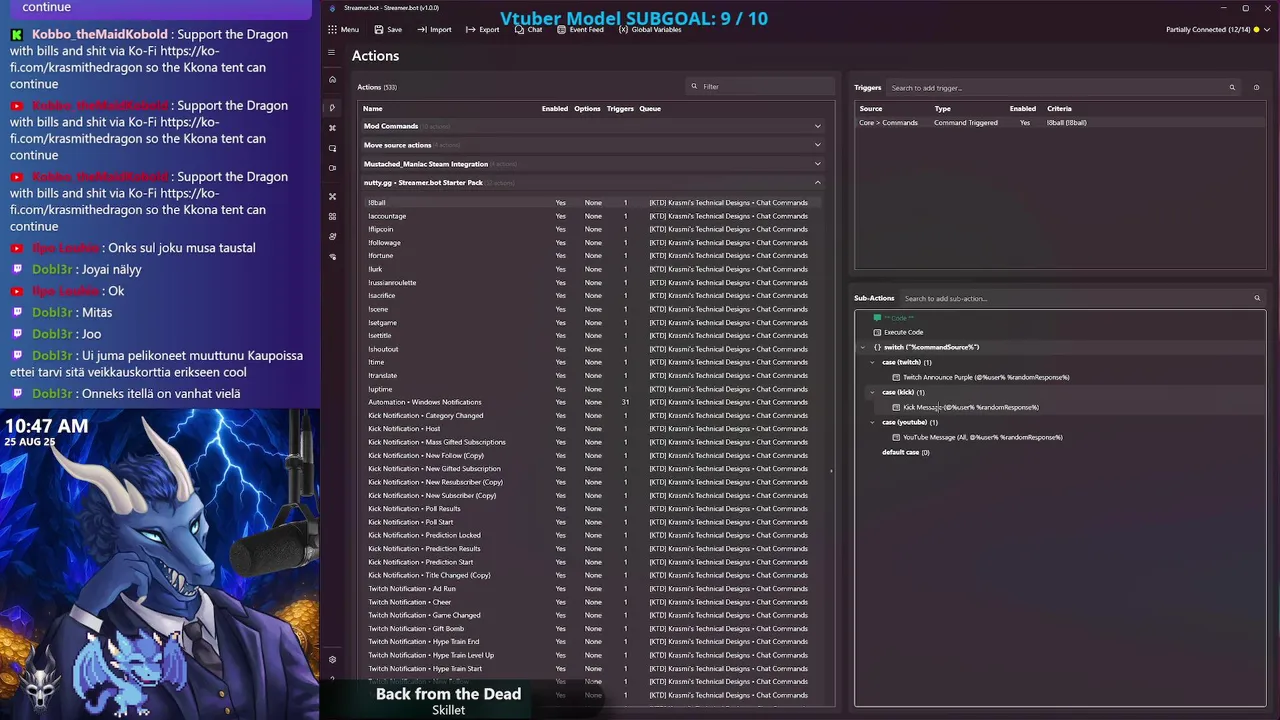Open the Import option in toolbar
The width and height of the screenshot is (1280, 720).
pos(434,30)
